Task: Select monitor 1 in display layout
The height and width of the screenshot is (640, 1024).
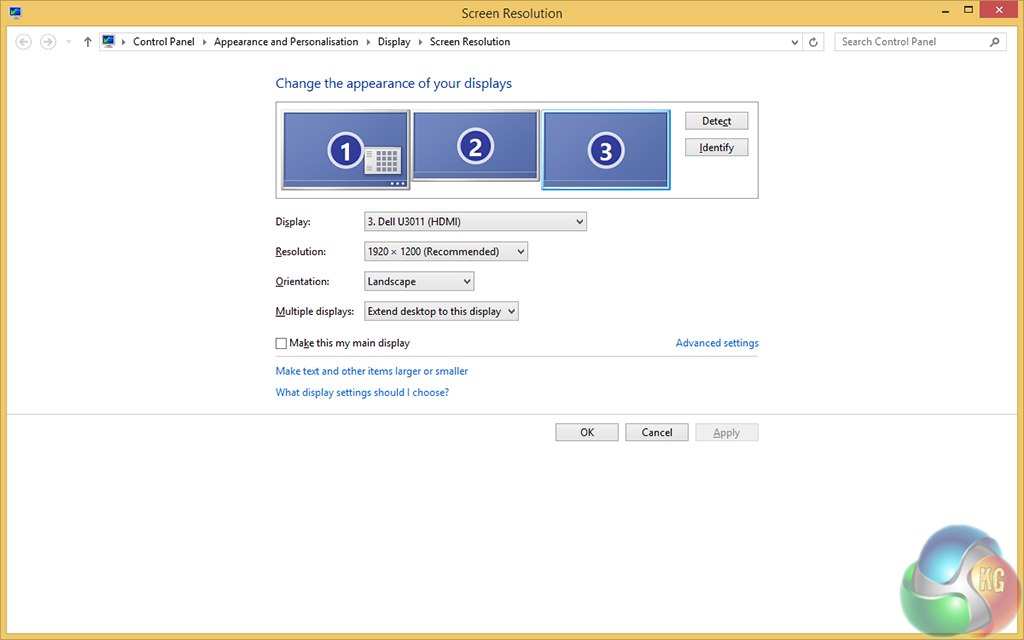Action: click(345, 150)
